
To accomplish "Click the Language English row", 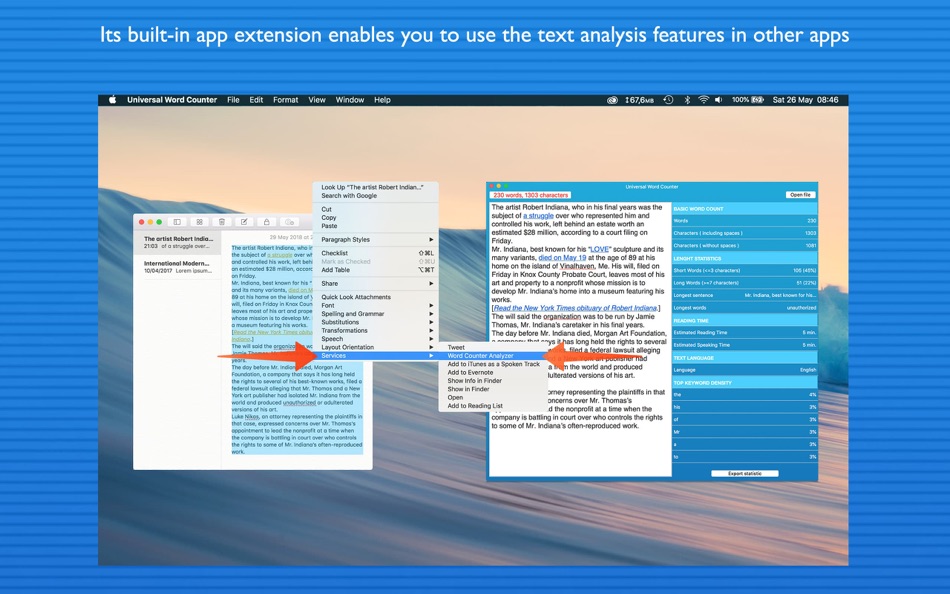I will pyautogui.click(x=745, y=370).
